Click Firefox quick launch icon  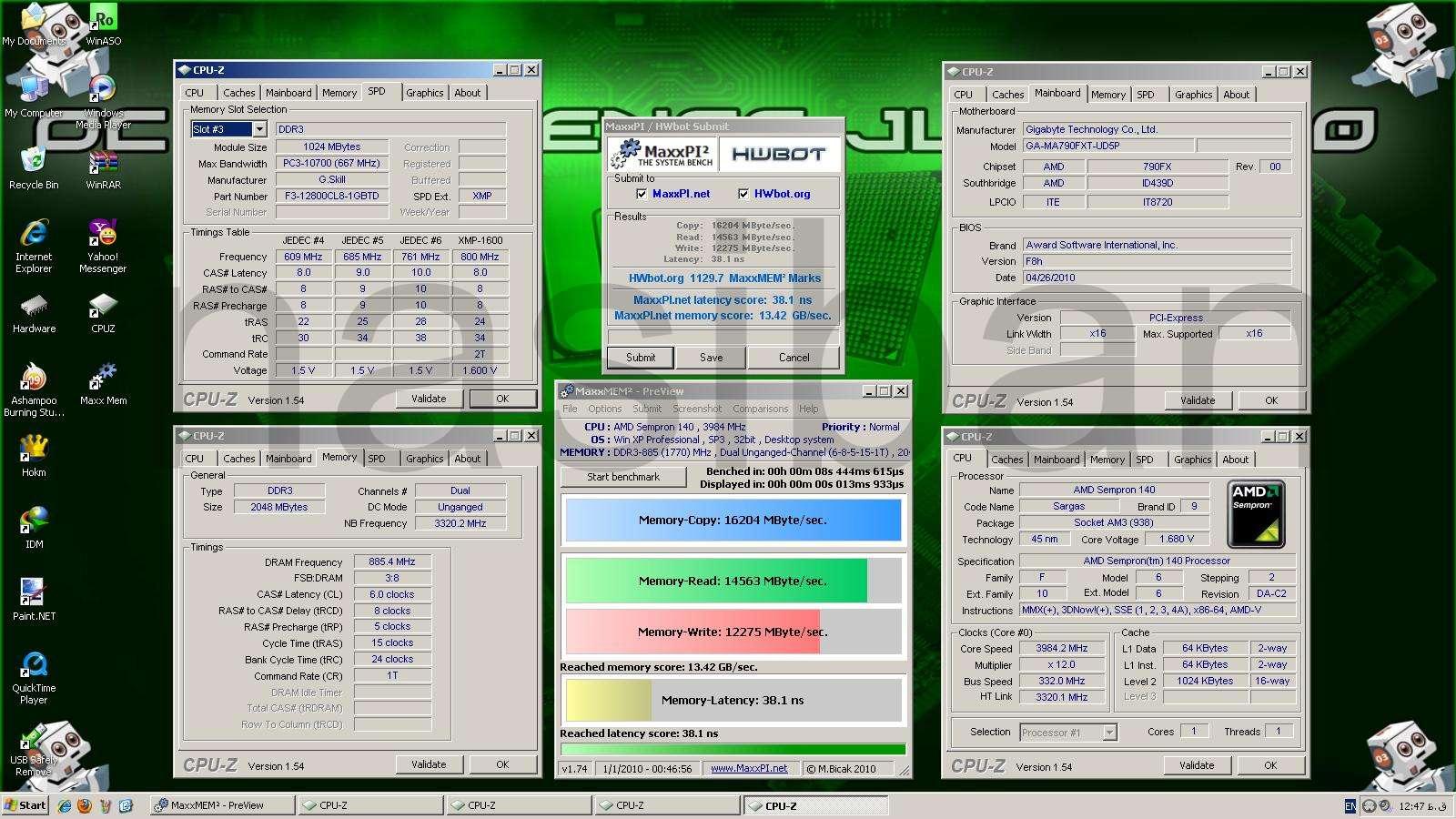point(85,805)
